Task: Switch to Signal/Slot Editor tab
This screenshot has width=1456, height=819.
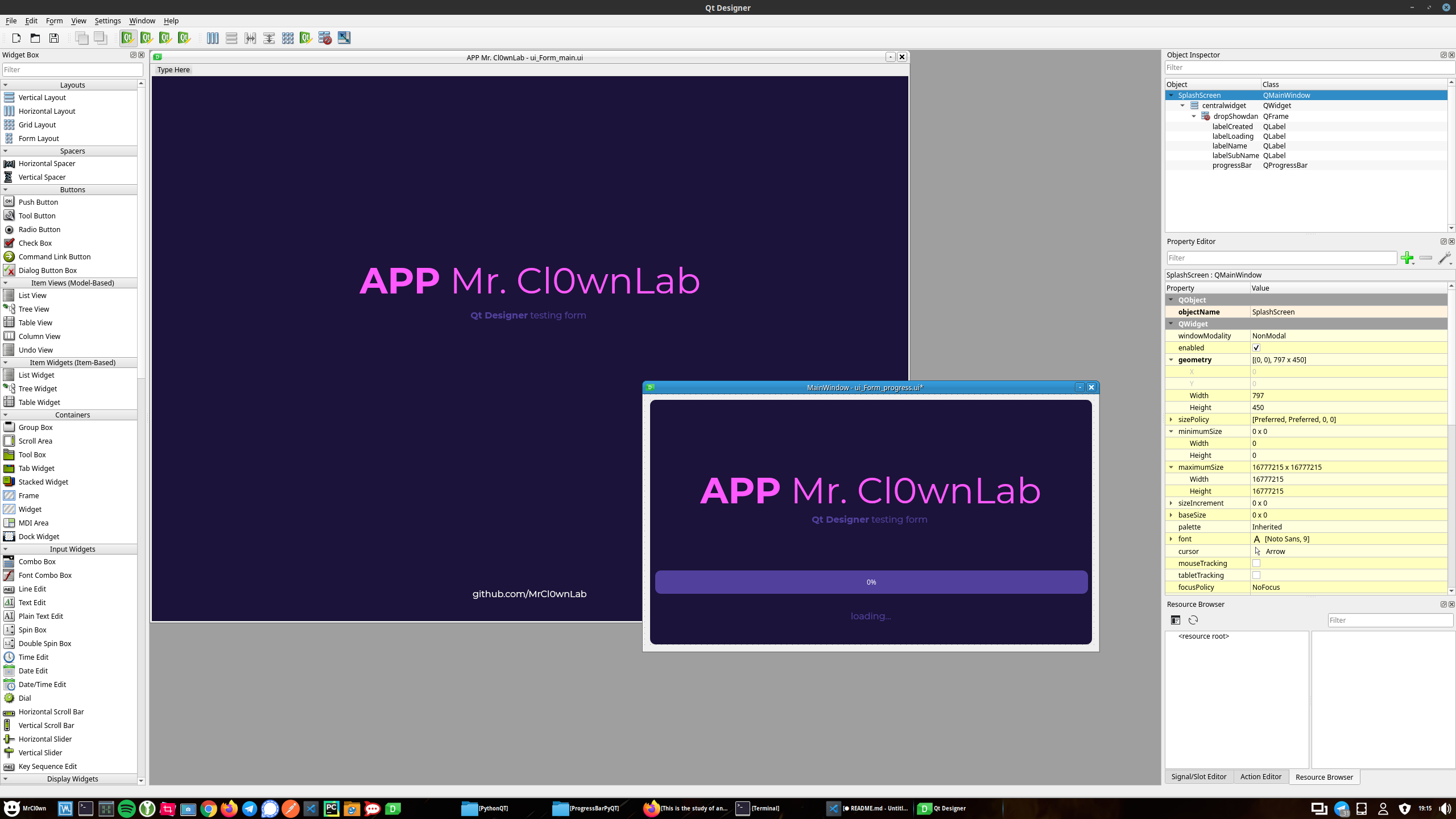Action: [x=1198, y=776]
